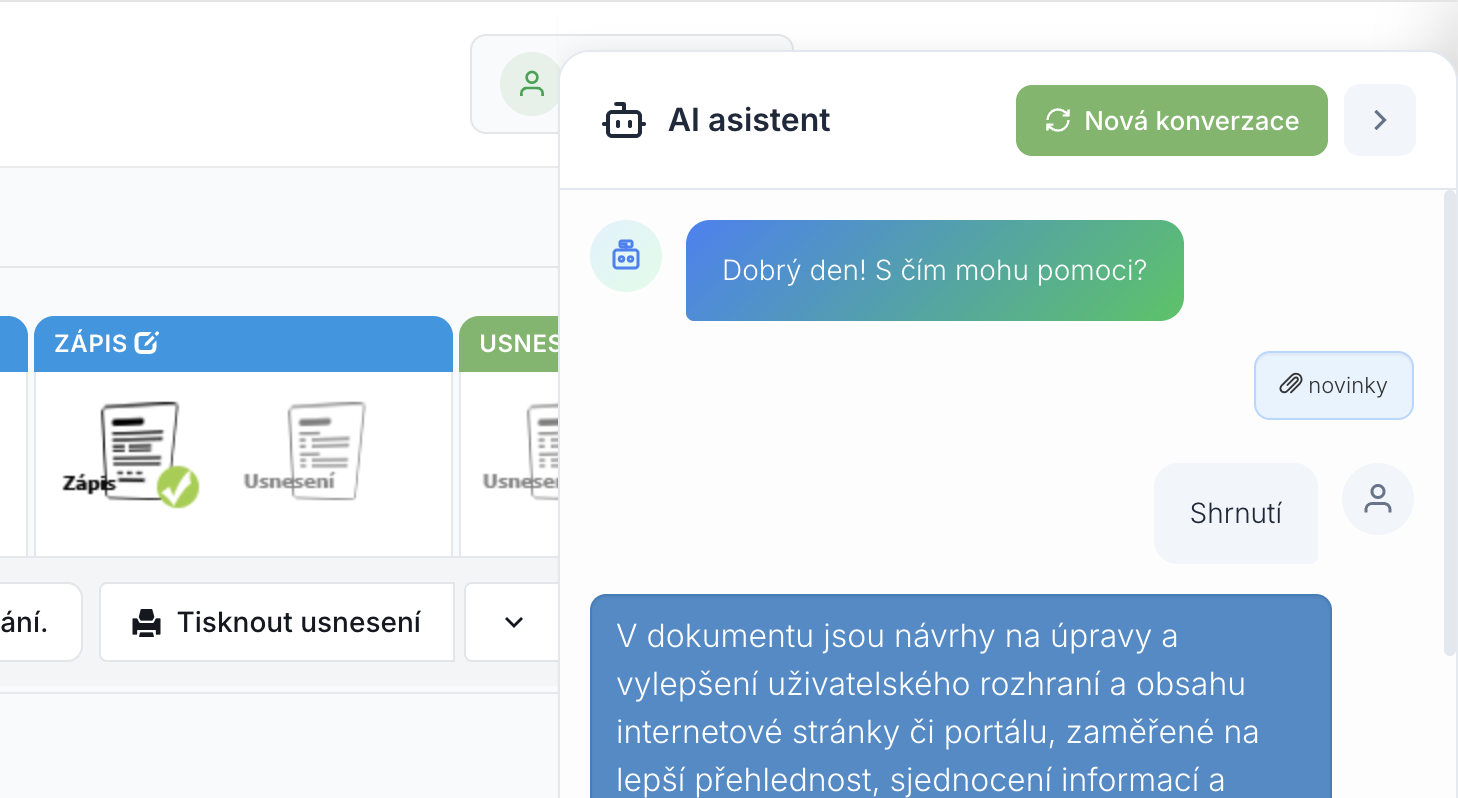Click the user avatar next to Shrnutí
The width and height of the screenshot is (1458, 798).
coord(1378,499)
